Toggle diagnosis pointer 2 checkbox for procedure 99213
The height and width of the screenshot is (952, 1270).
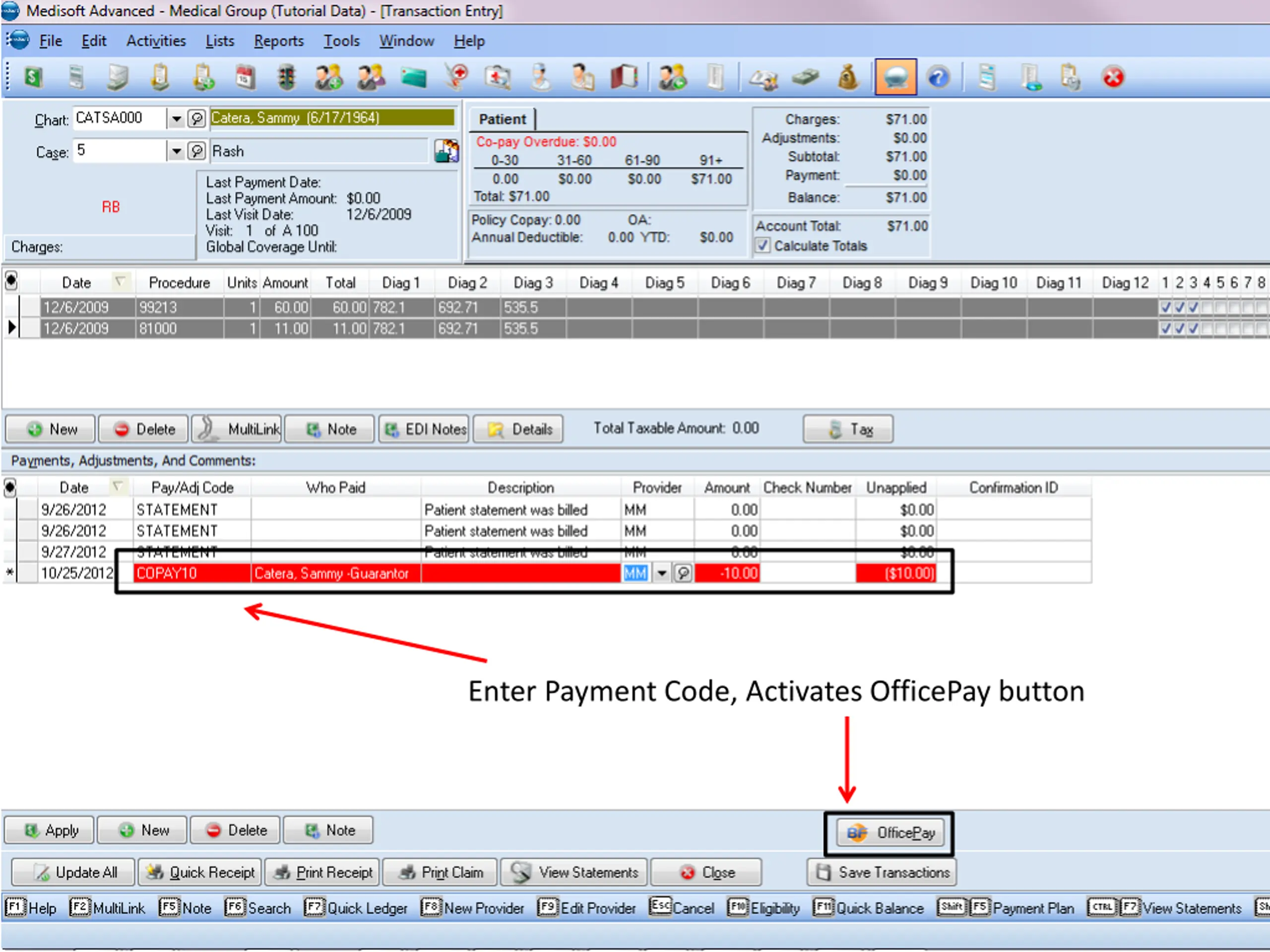tap(1179, 307)
